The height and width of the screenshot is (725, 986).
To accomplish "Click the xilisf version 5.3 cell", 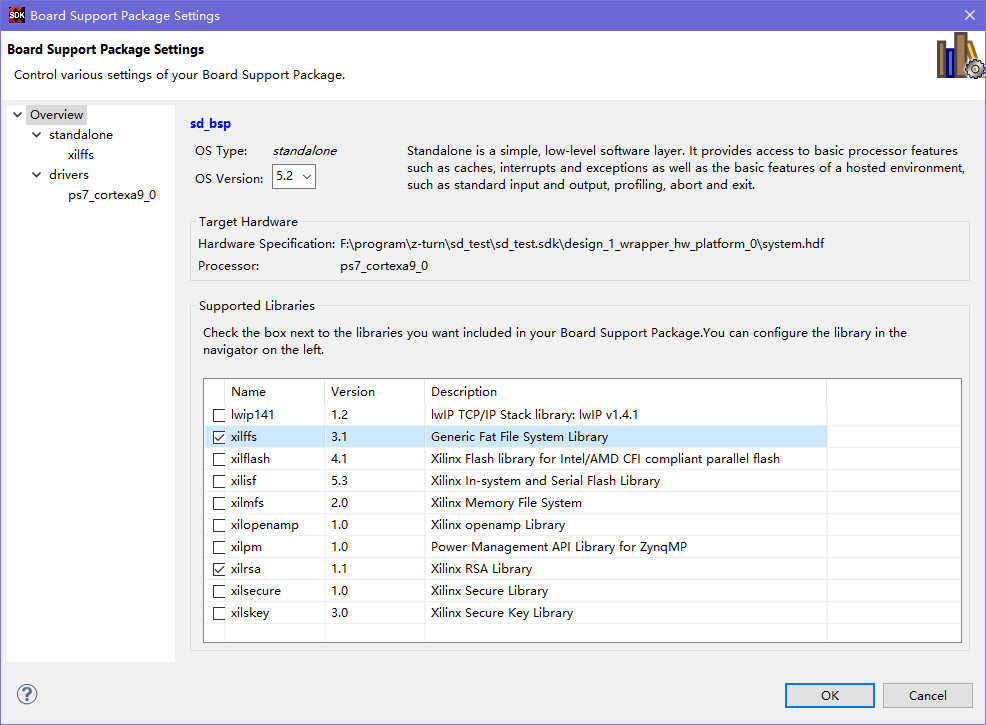I will coord(339,481).
